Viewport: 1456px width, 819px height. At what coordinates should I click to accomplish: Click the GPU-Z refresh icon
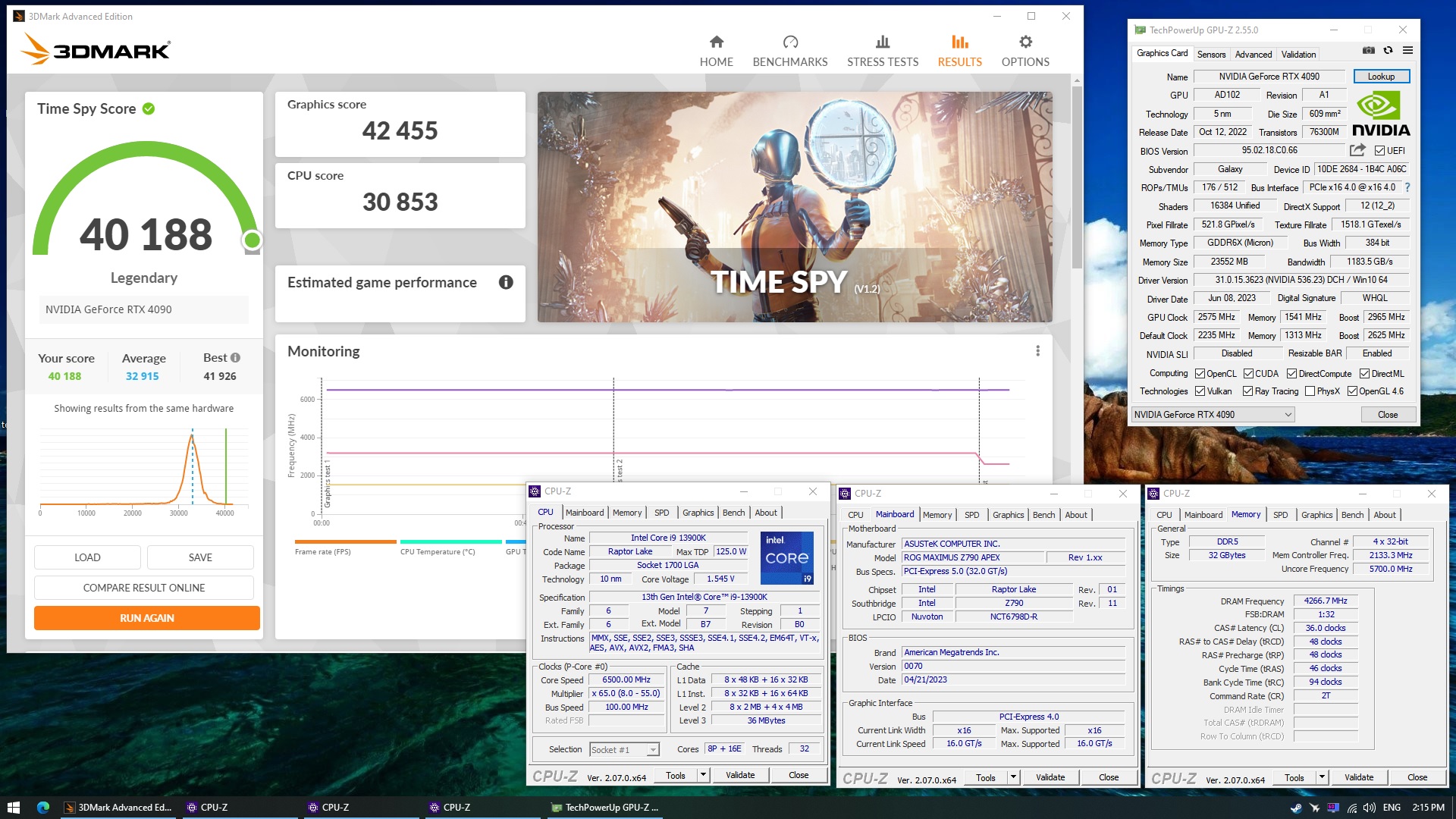click(1388, 51)
